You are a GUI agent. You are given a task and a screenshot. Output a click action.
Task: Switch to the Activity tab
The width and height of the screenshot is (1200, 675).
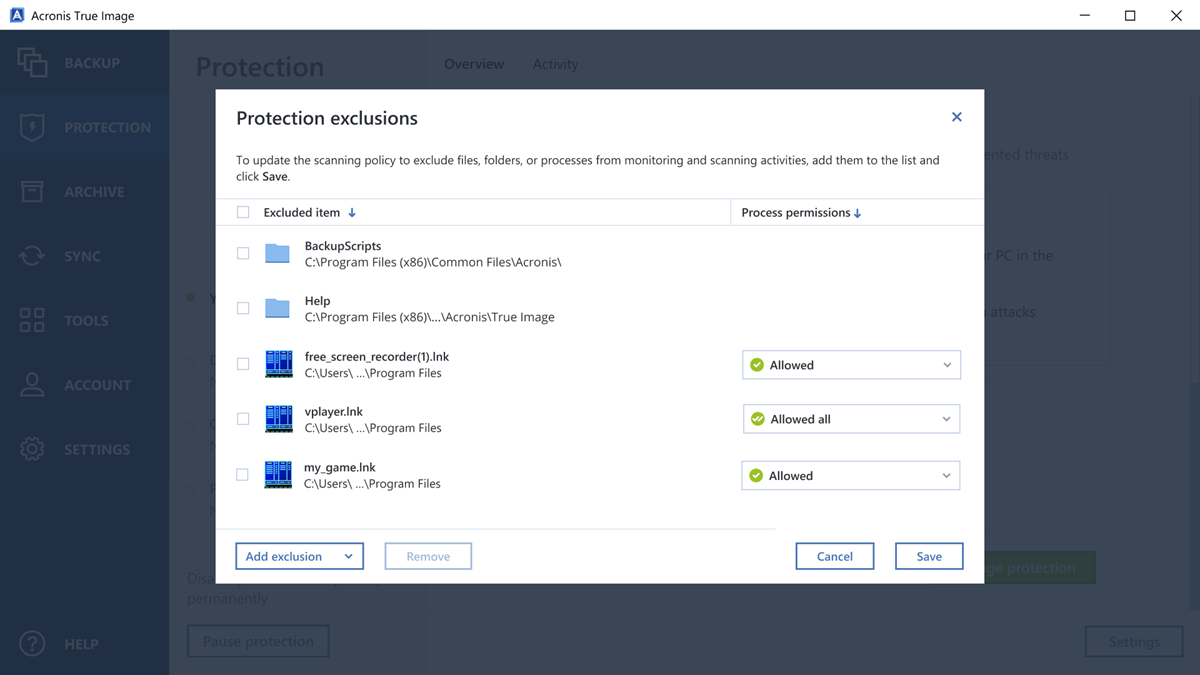pos(555,64)
